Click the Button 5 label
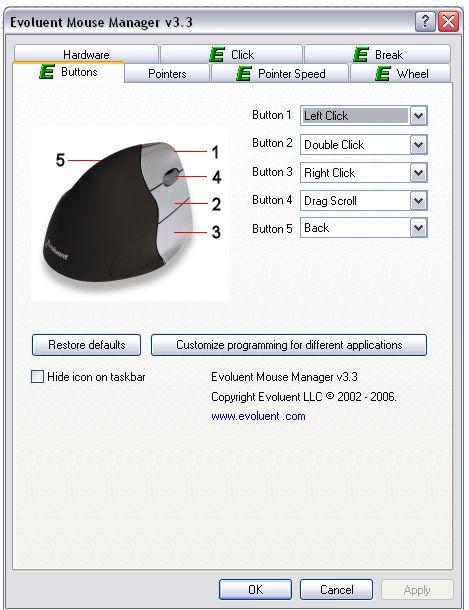The height and width of the screenshot is (610, 469). point(272,229)
